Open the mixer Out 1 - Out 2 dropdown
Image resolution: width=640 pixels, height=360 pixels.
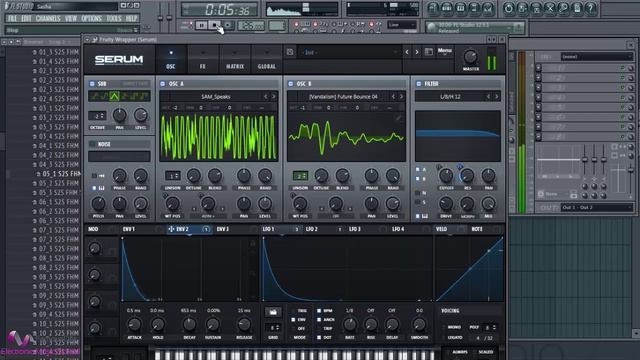click(596, 208)
